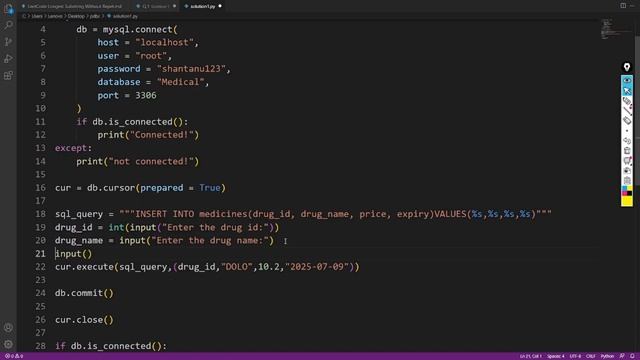Click on the "shantanu123" password string
This screenshot has width=640, height=360.
pos(191,69)
